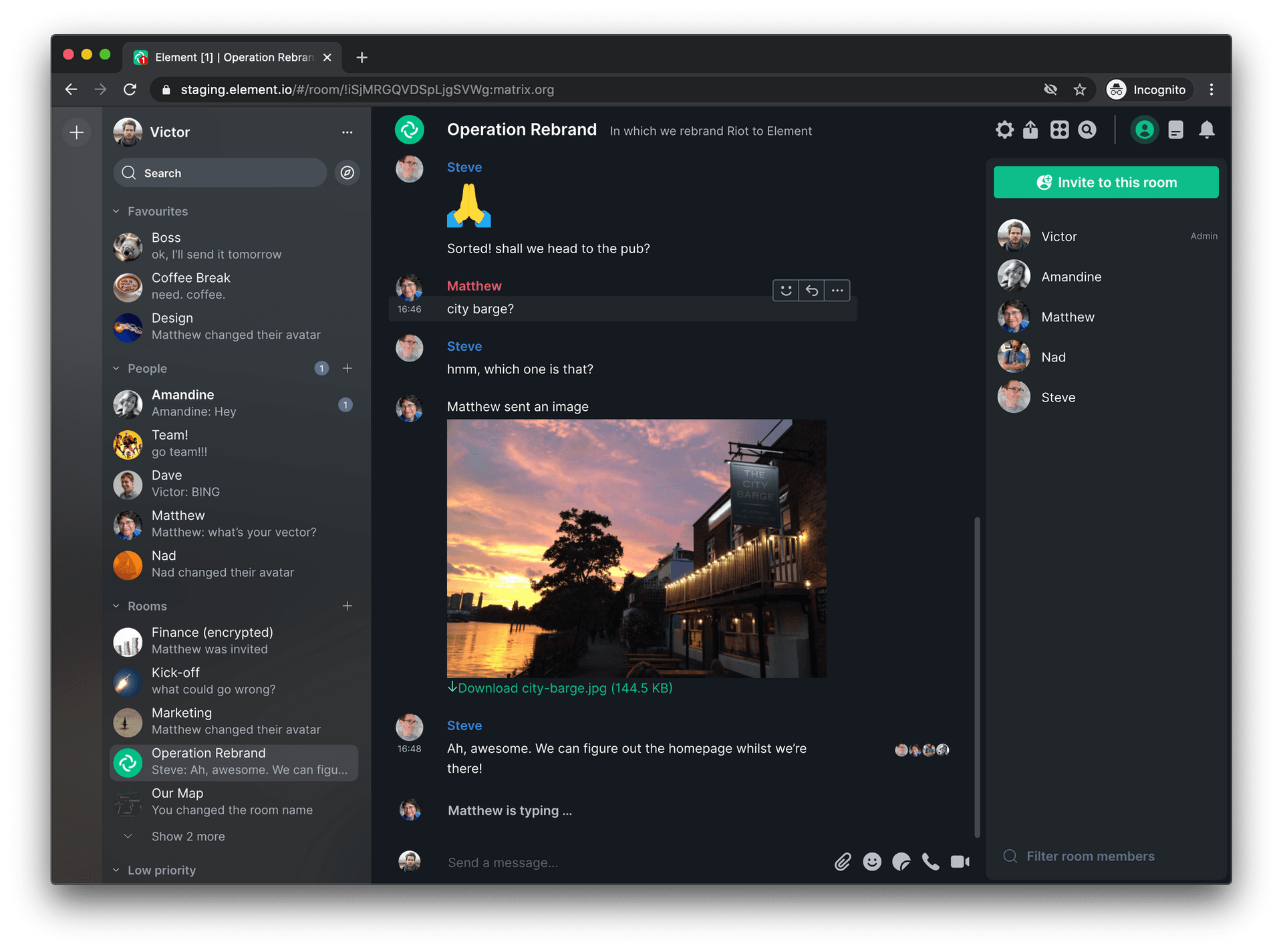Click the third-party cookies blocked icon
Viewport: 1283px width, 952px height.
(1050, 90)
